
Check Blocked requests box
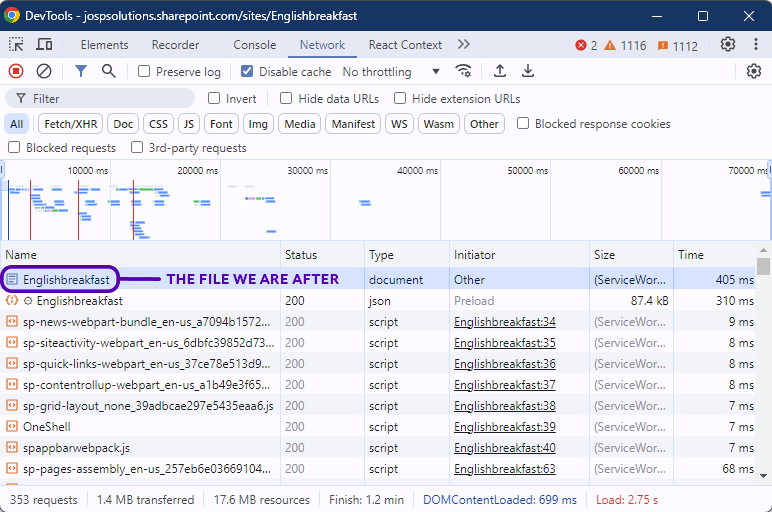14,147
